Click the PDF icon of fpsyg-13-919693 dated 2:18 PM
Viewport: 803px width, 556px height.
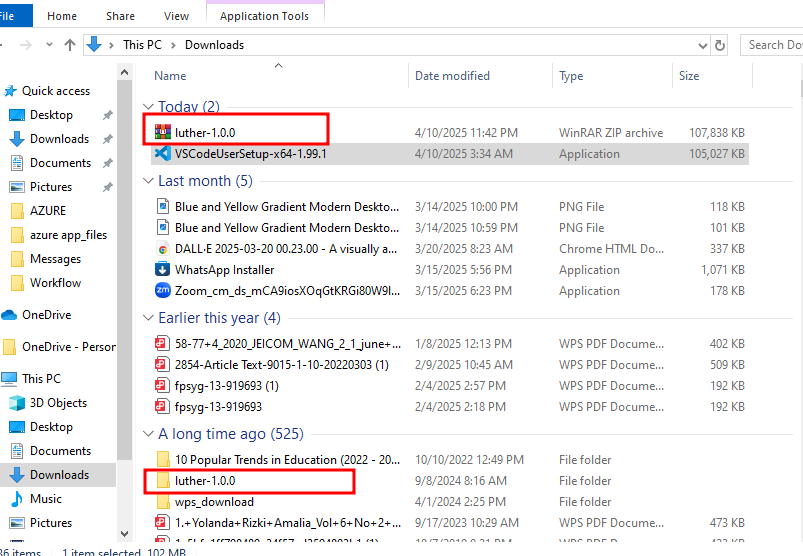pos(163,406)
